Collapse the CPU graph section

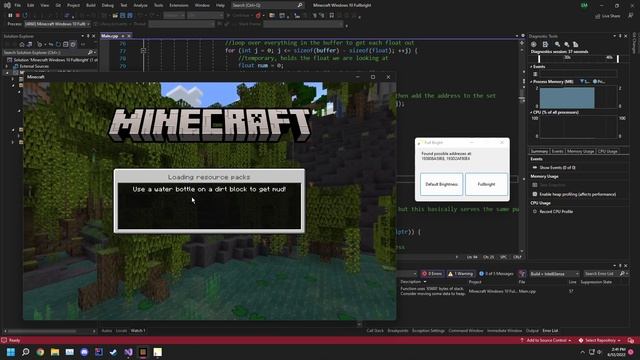click(531, 112)
